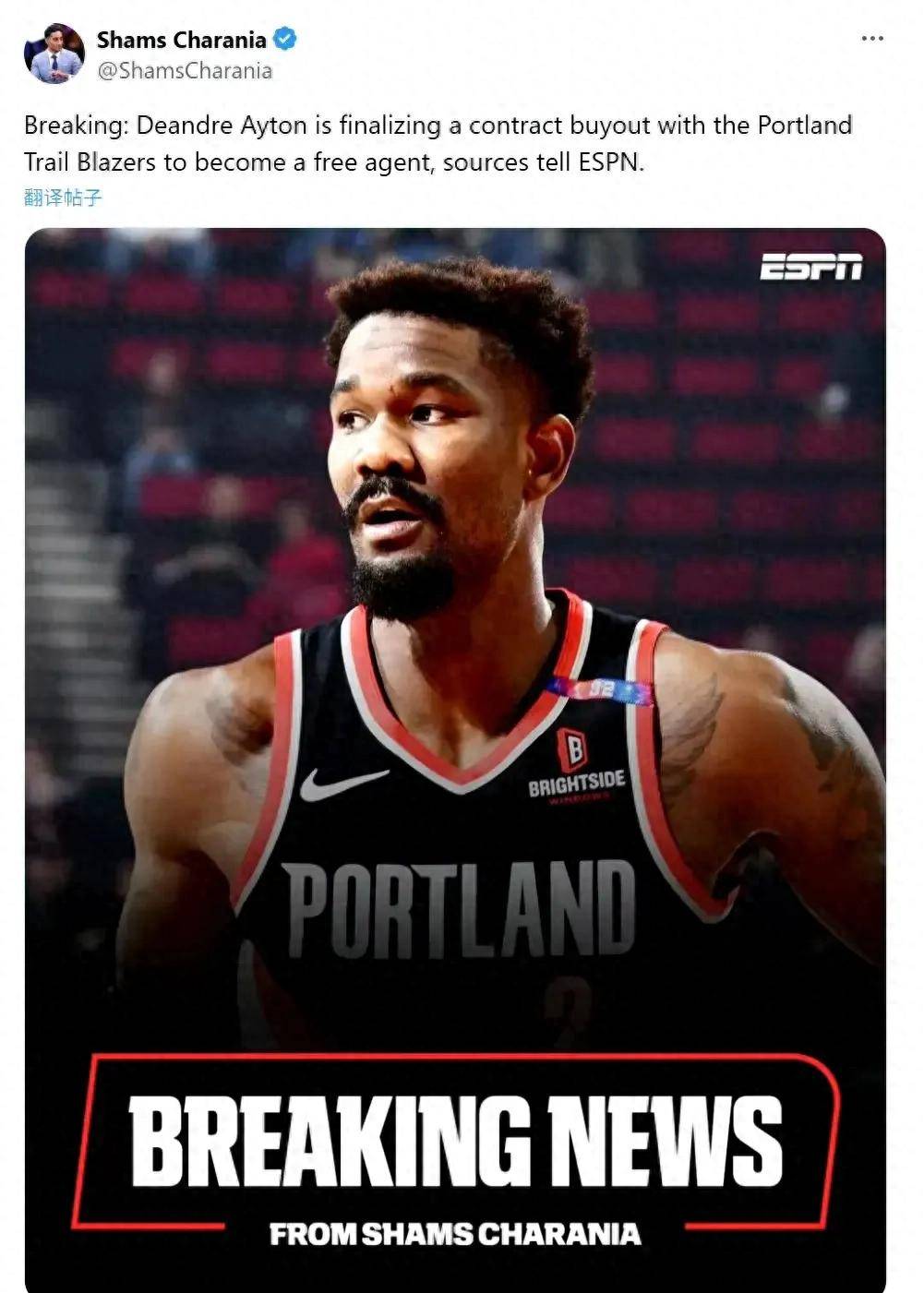Click the 翻译帖子 translate post link
This screenshot has height=1293, width=924.
click(63, 197)
